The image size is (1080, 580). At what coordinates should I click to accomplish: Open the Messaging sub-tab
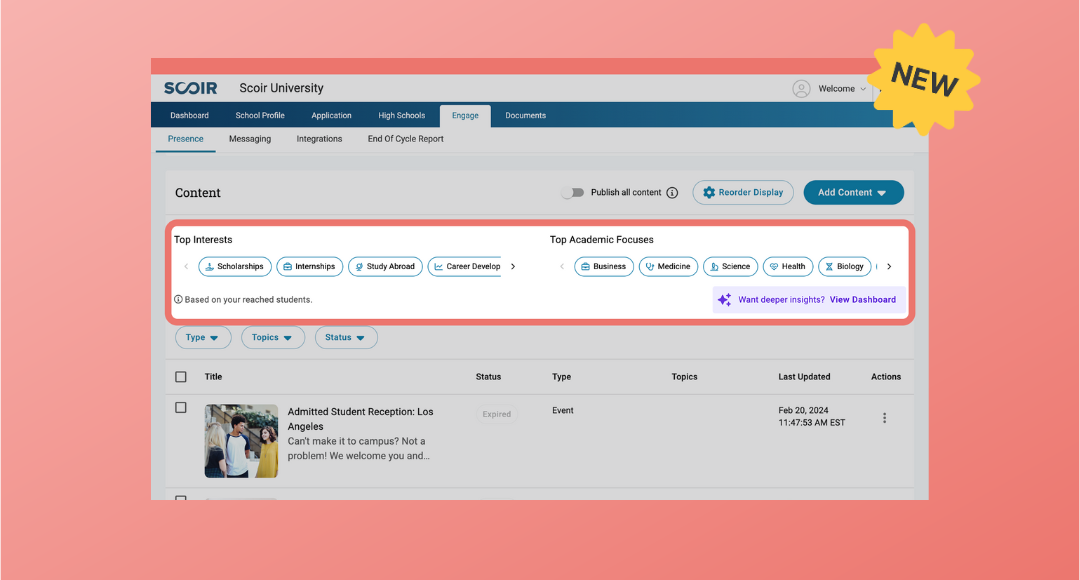tap(250, 139)
